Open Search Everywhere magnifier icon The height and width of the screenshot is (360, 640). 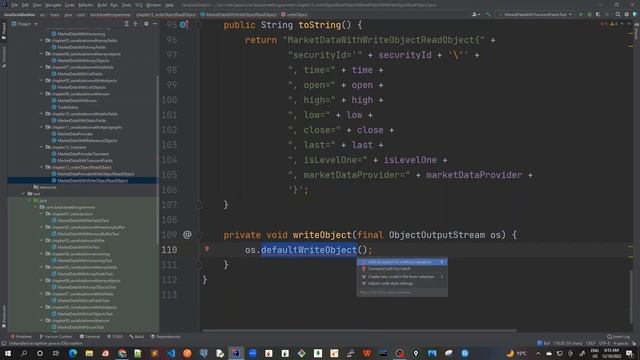click(x=618, y=14)
